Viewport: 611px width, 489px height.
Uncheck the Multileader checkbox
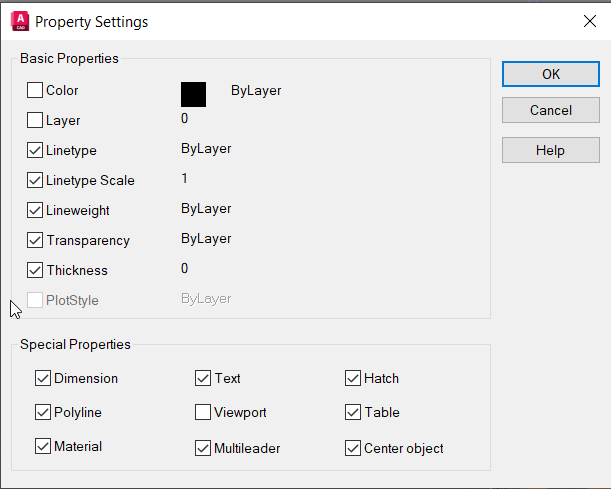click(203, 448)
